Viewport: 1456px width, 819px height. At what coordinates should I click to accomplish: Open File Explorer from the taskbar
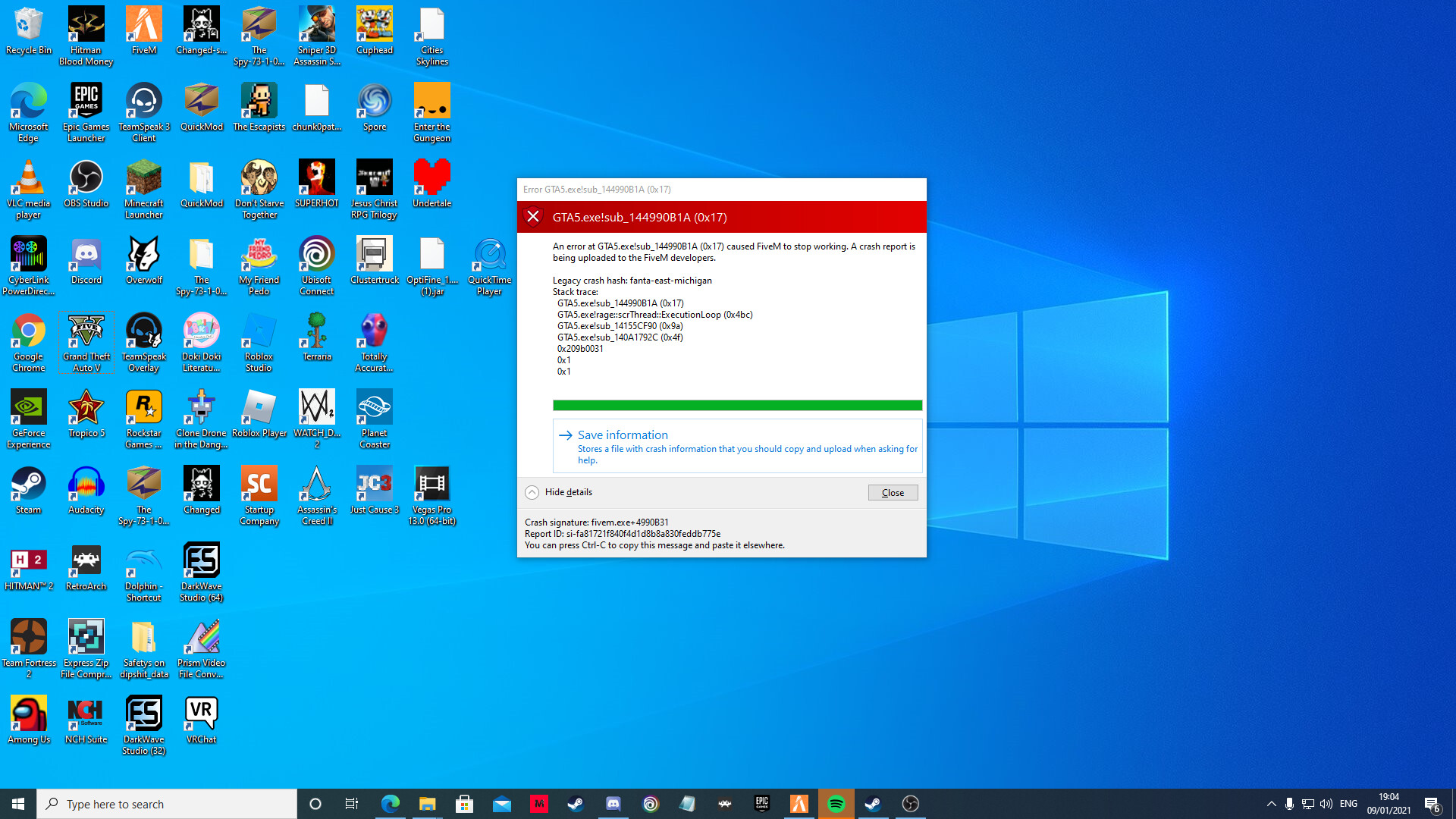[428, 804]
